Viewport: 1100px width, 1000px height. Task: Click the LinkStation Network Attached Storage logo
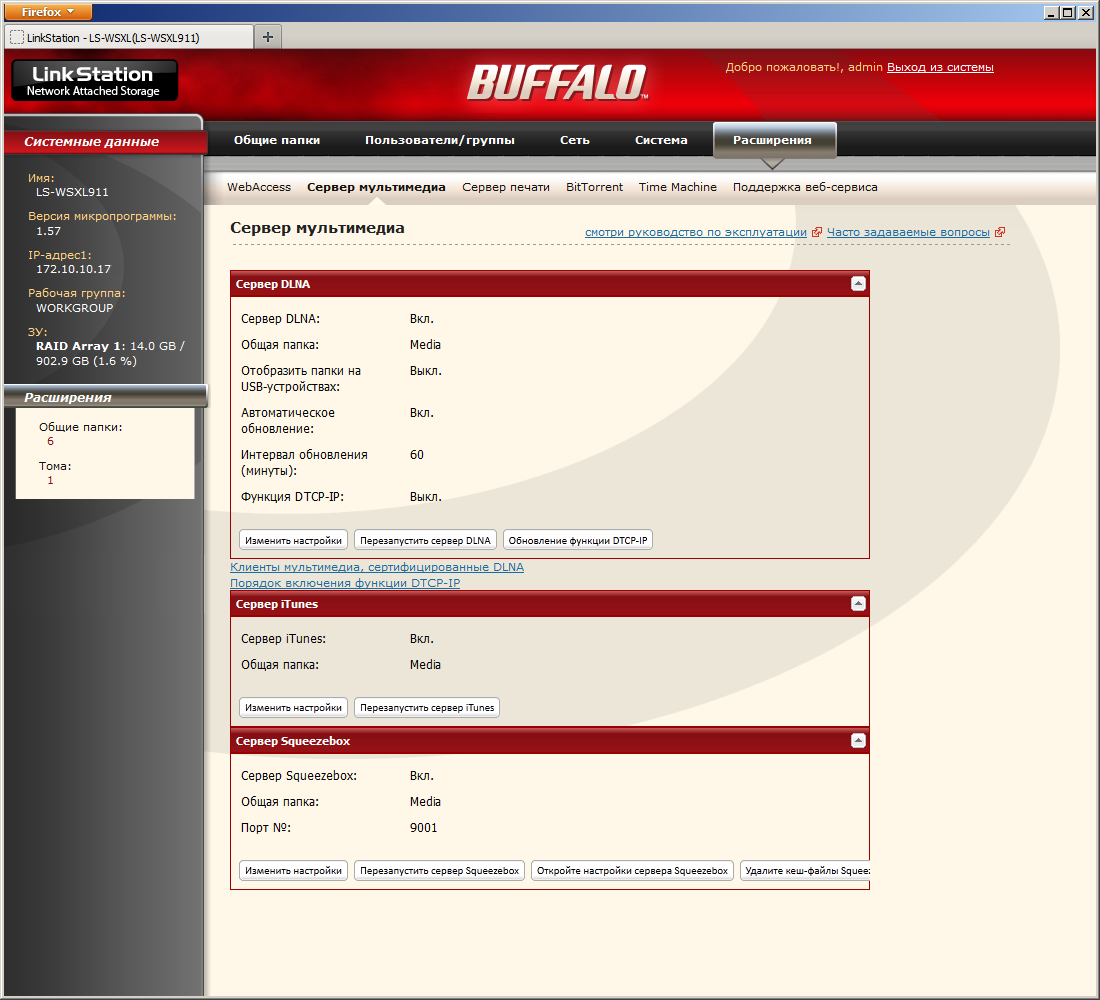coord(95,80)
